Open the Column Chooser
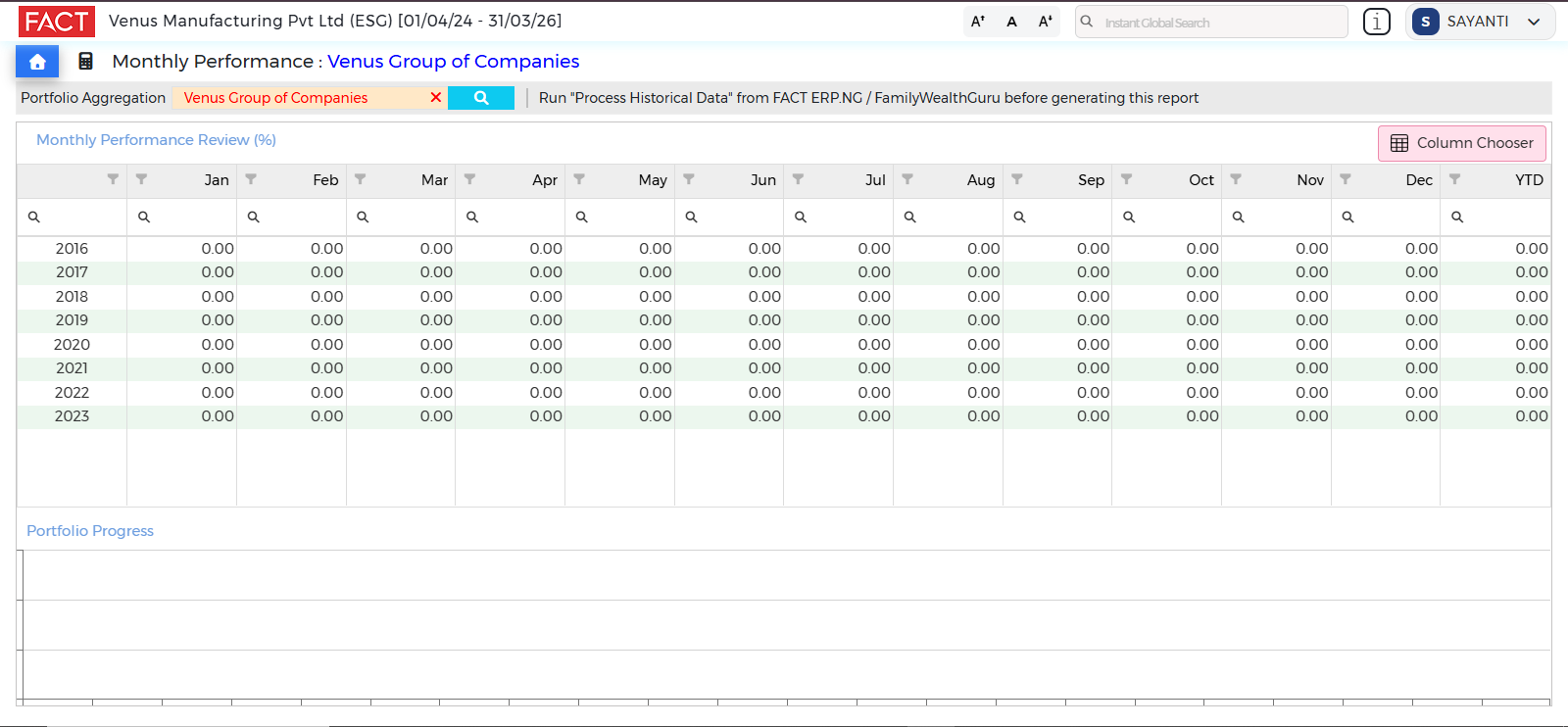Viewport: 1568px width, 727px height. tap(1461, 143)
